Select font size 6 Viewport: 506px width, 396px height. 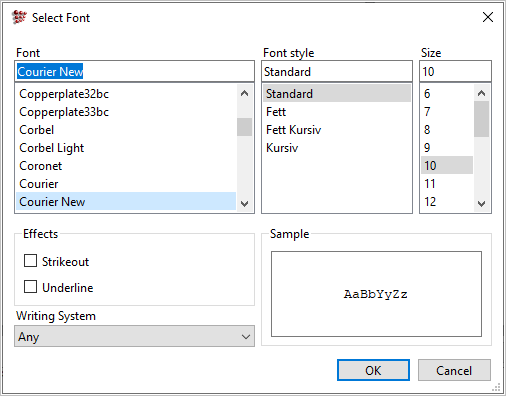click(x=447, y=94)
